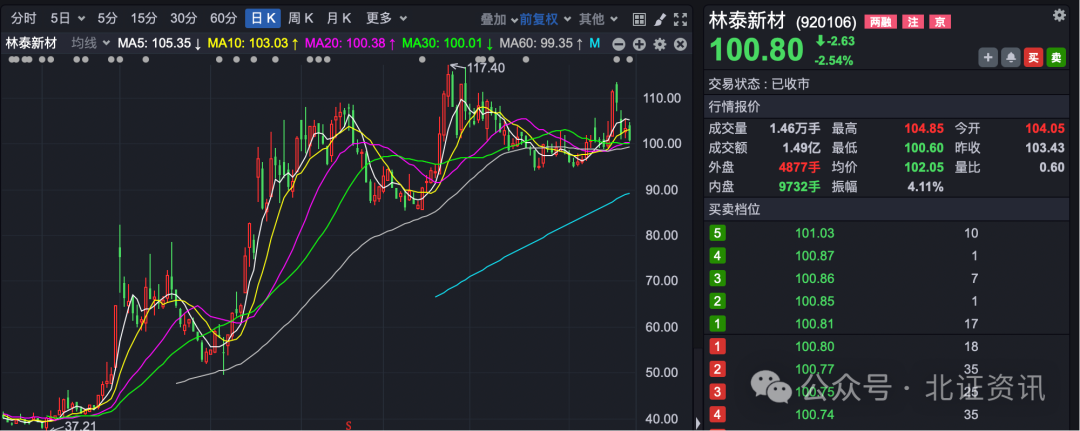Switch to 15分 chart period
Image resolution: width=1080 pixels, height=431 pixels.
tap(144, 19)
